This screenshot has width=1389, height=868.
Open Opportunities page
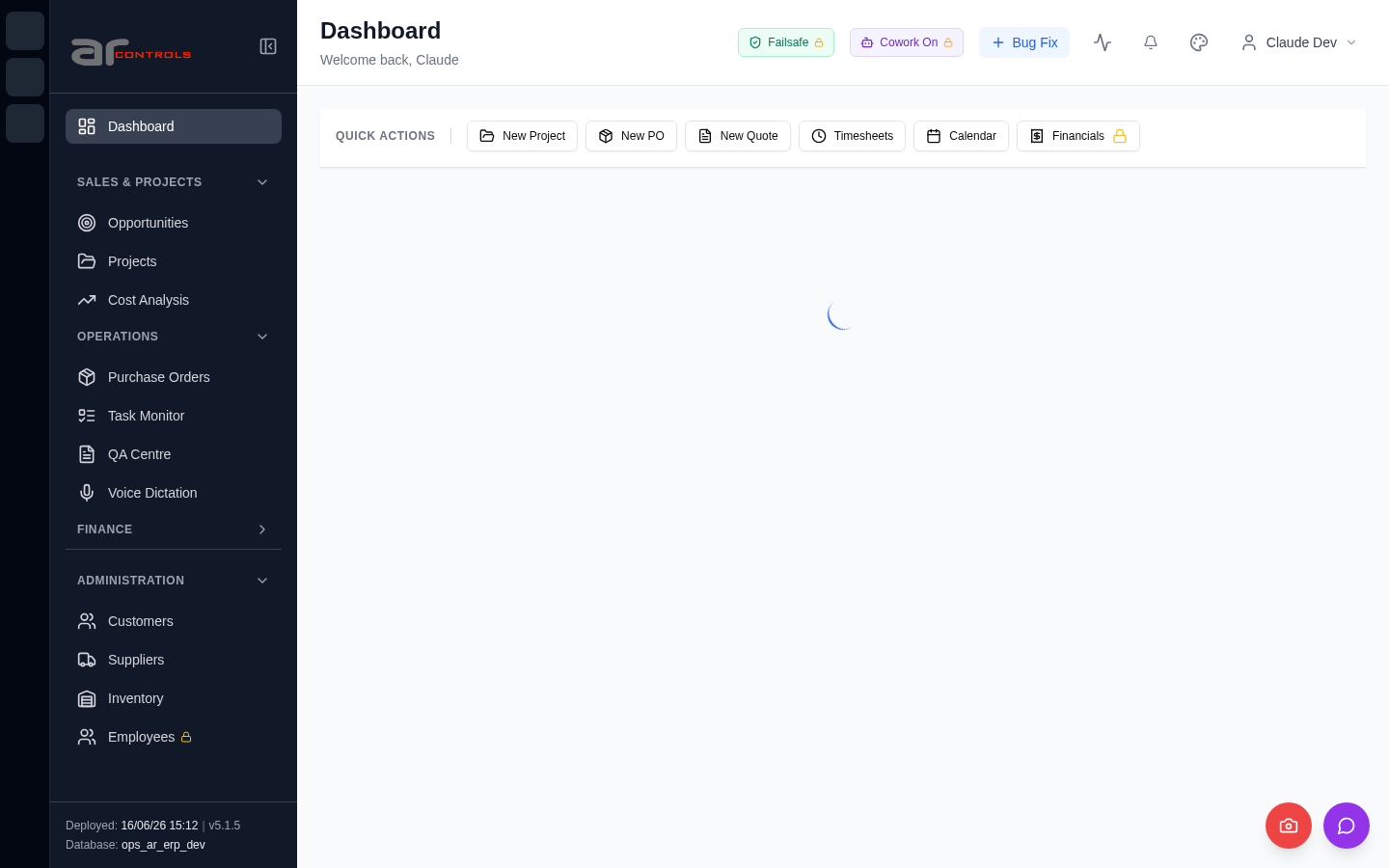(174, 223)
